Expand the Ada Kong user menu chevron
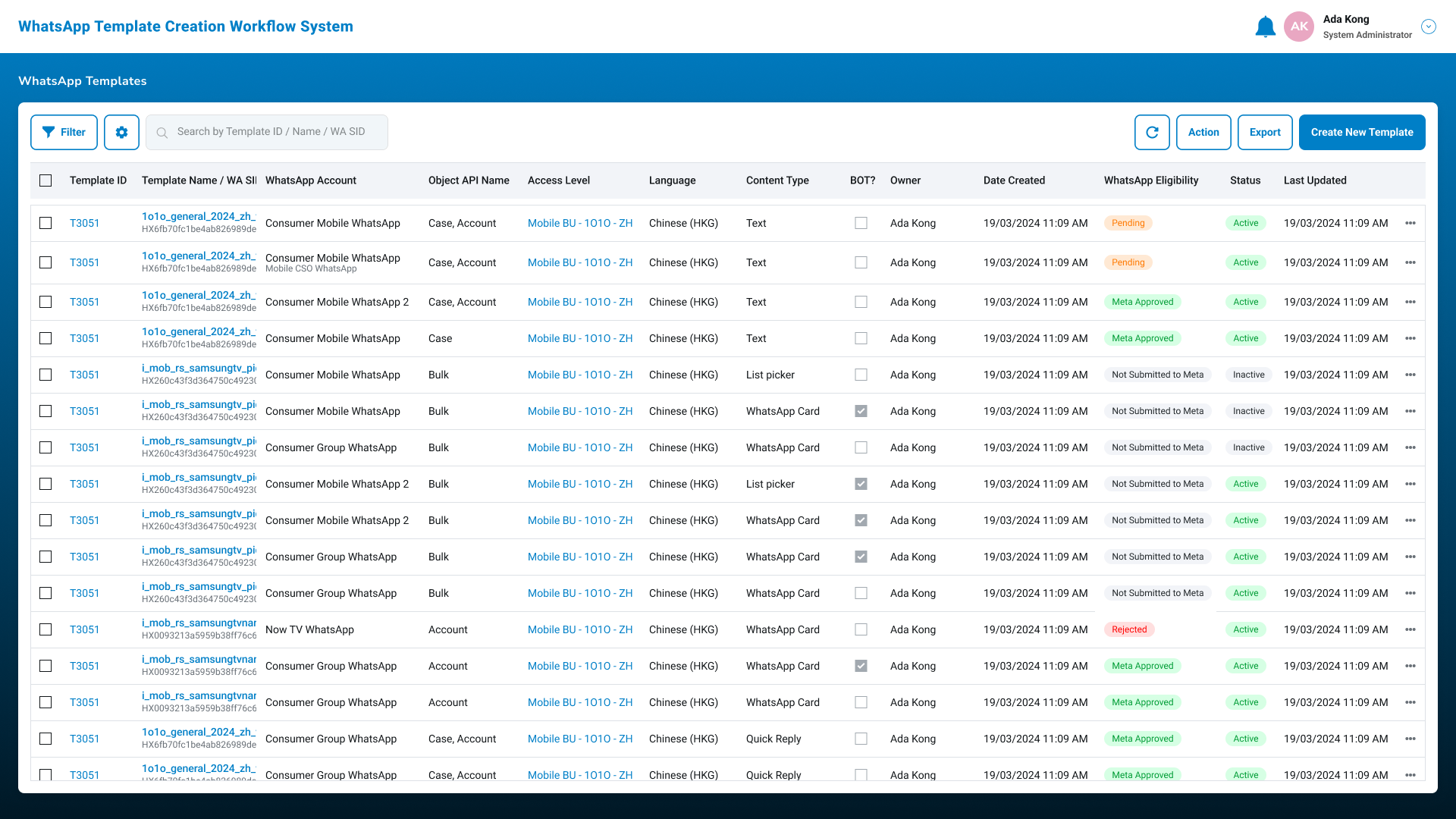1456x819 pixels. [1428, 27]
